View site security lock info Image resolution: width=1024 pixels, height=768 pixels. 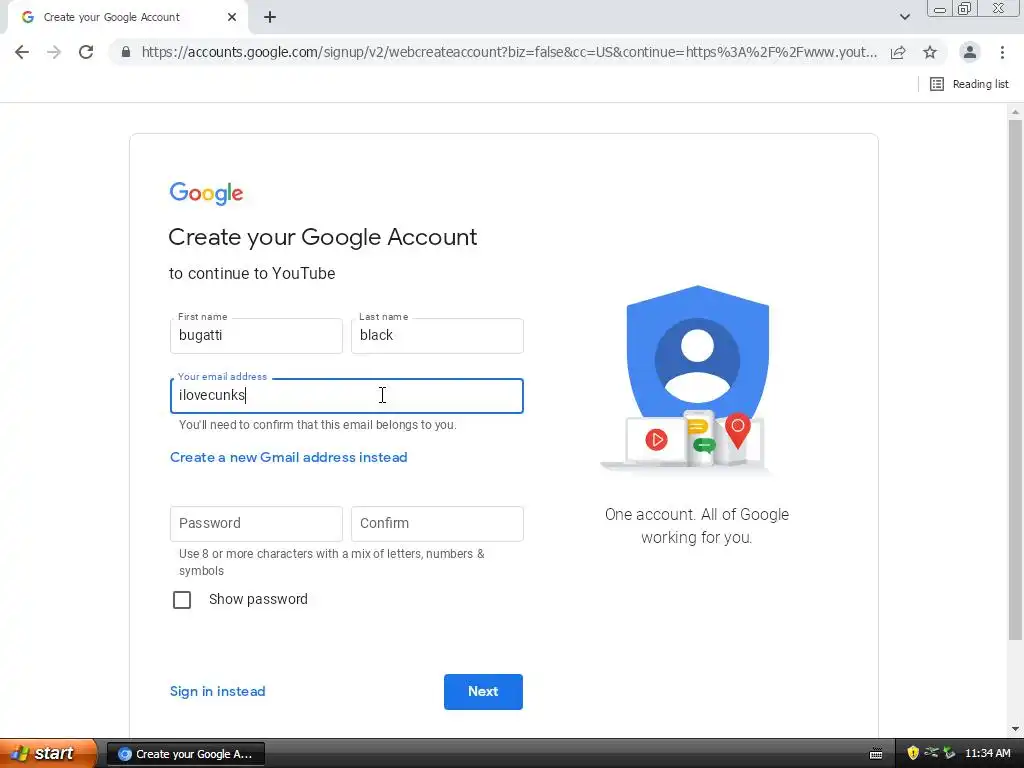[x=126, y=52]
